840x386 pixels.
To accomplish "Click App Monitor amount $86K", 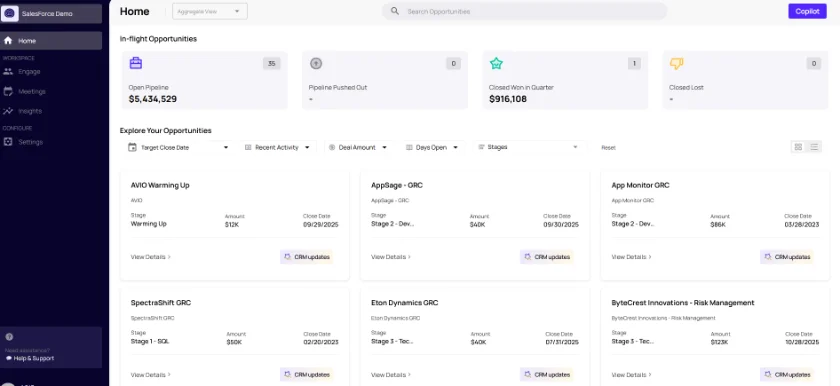I will [718, 225].
